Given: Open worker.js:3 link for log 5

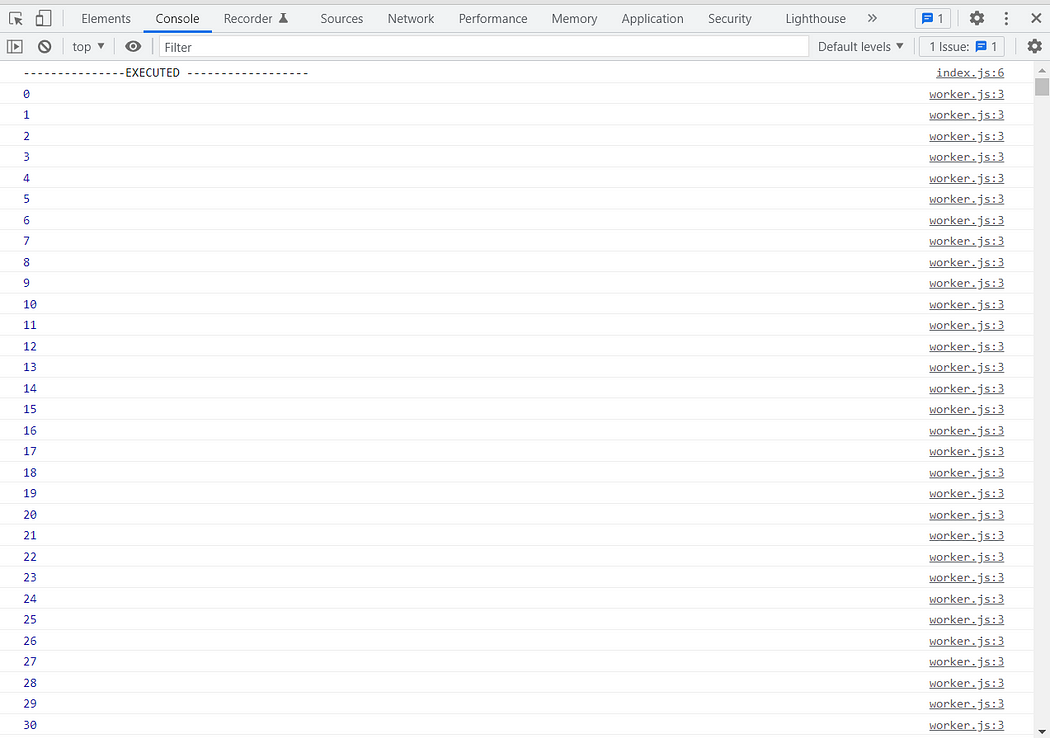Looking at the screenshot, I should (x=966, y=199).
